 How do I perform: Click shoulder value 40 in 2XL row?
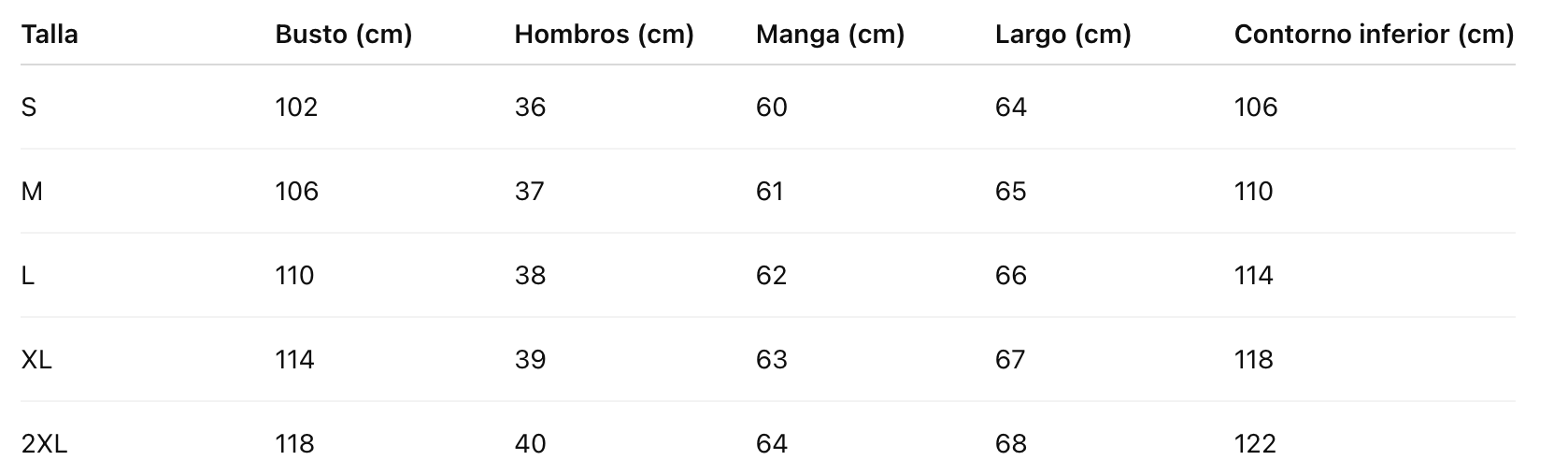tap(530, 444)
